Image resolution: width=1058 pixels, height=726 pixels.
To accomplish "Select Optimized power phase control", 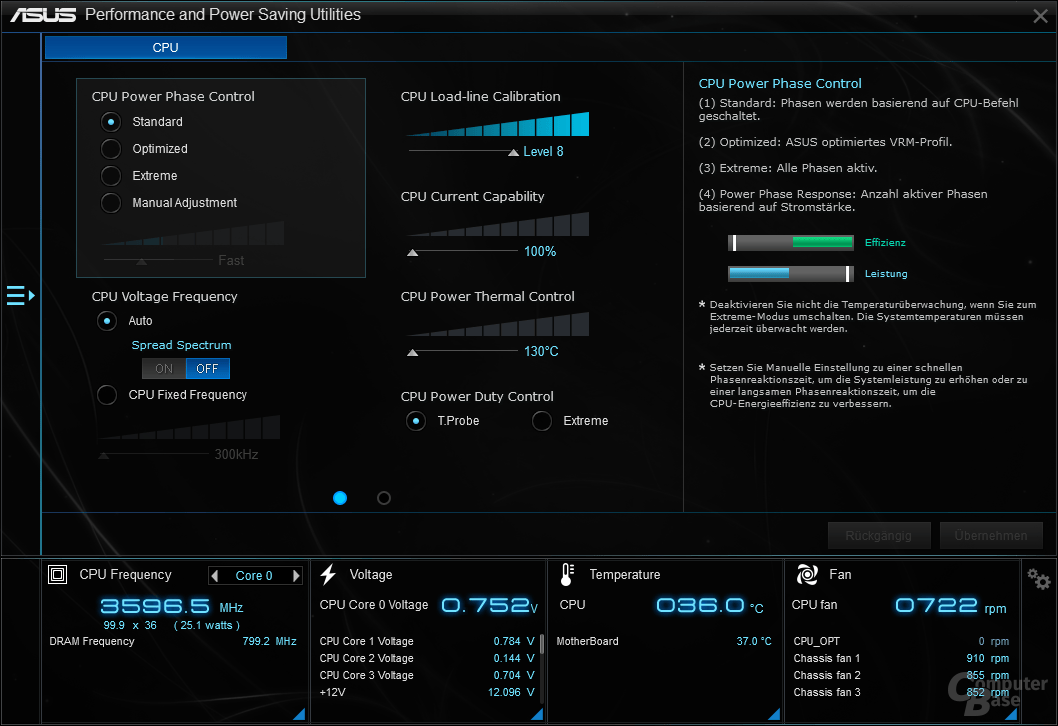I will click(111, 149).
